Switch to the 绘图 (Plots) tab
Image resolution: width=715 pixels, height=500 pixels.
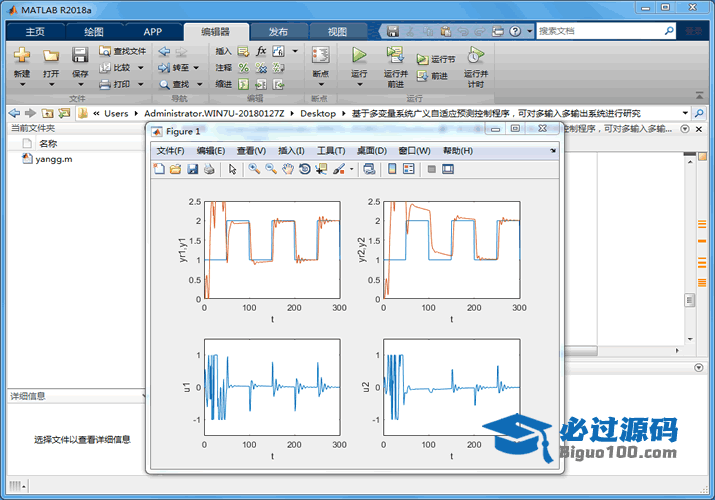tap(94, 31)
